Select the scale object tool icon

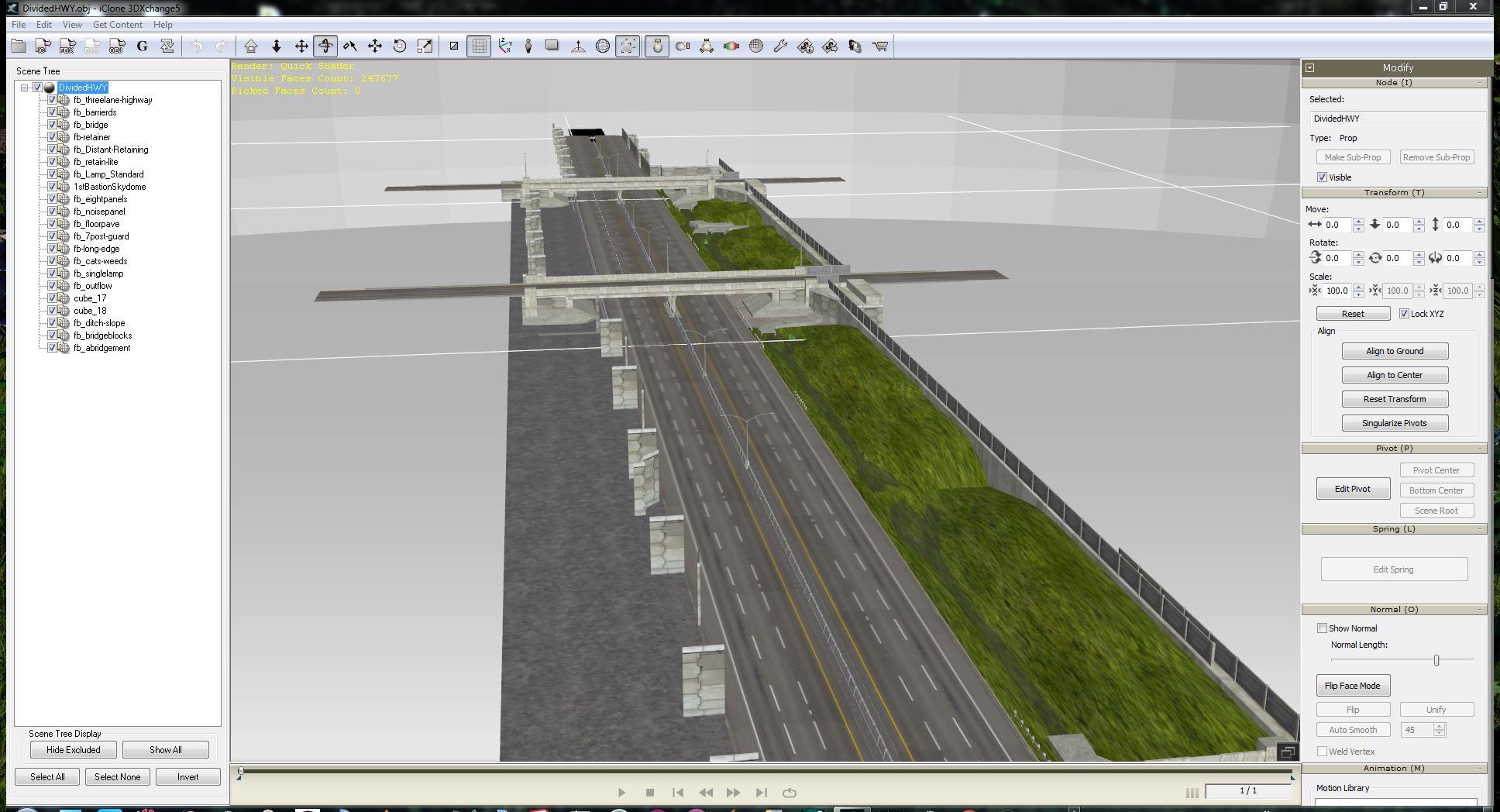pos(425,46)
